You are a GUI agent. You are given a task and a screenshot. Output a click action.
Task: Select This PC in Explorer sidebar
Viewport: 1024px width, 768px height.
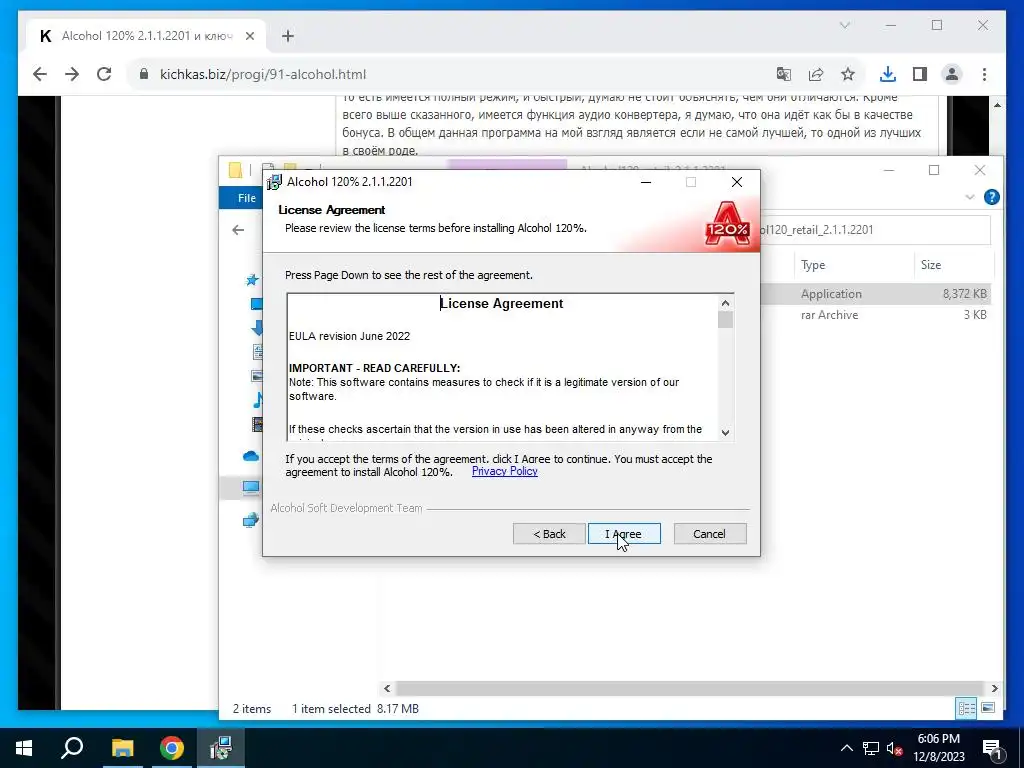(x=251, y=487)
